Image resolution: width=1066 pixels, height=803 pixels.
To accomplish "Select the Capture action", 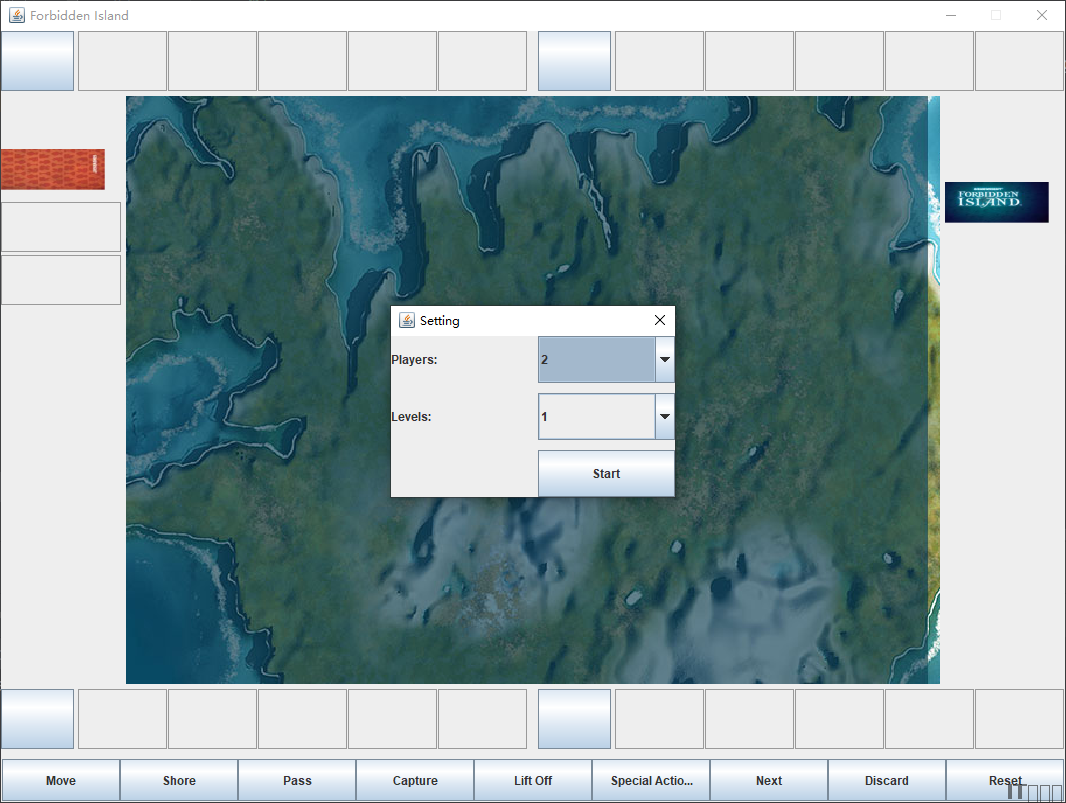I will pyautogui.click(x=415, y=781).
